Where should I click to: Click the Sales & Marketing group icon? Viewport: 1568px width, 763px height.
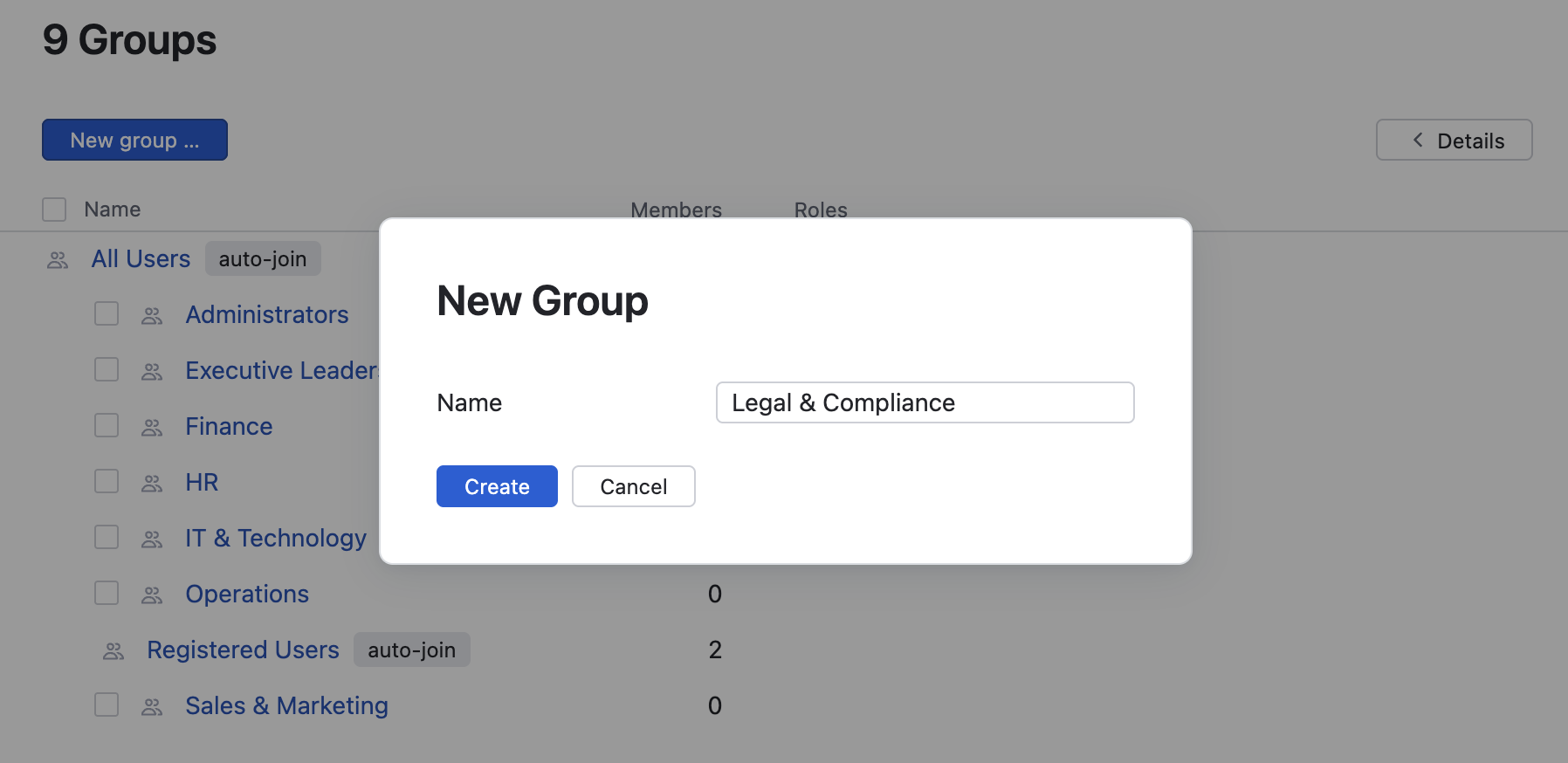(152, 707)
